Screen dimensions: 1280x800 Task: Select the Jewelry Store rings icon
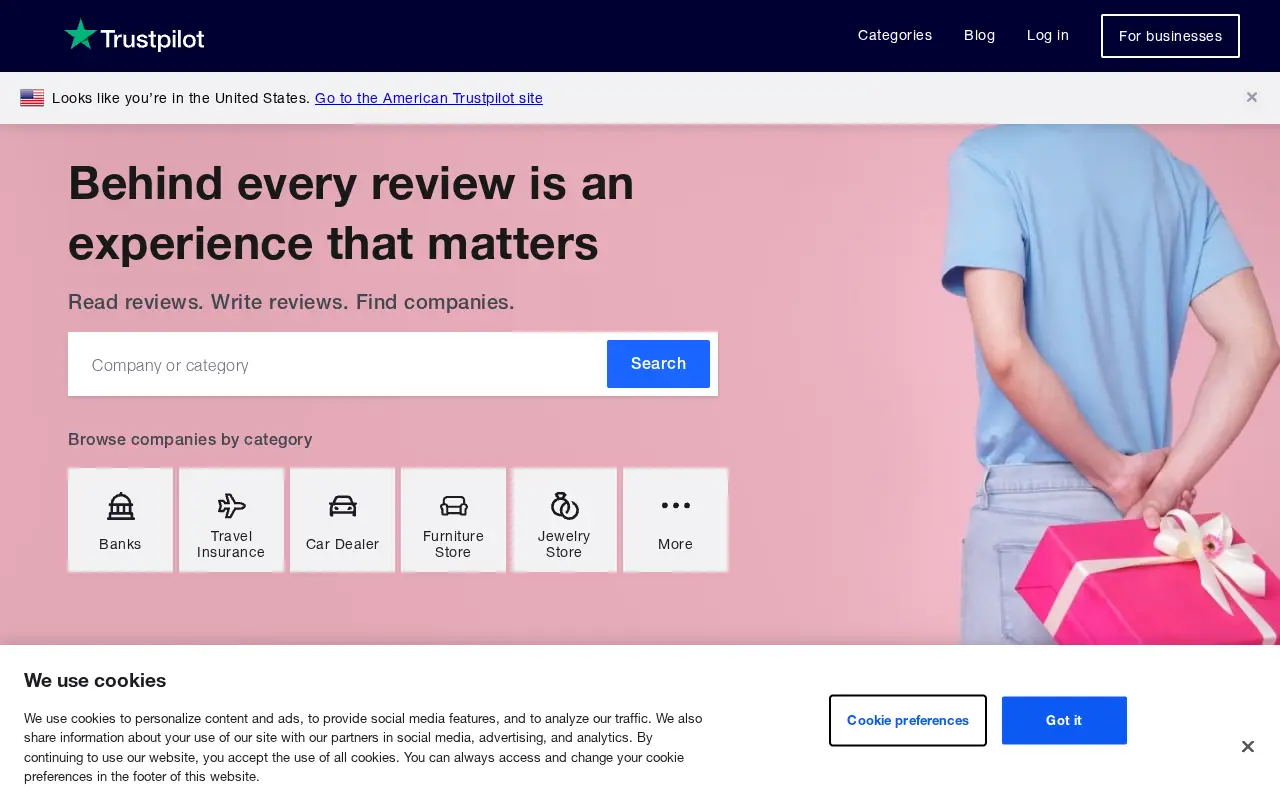pos(564,506)
